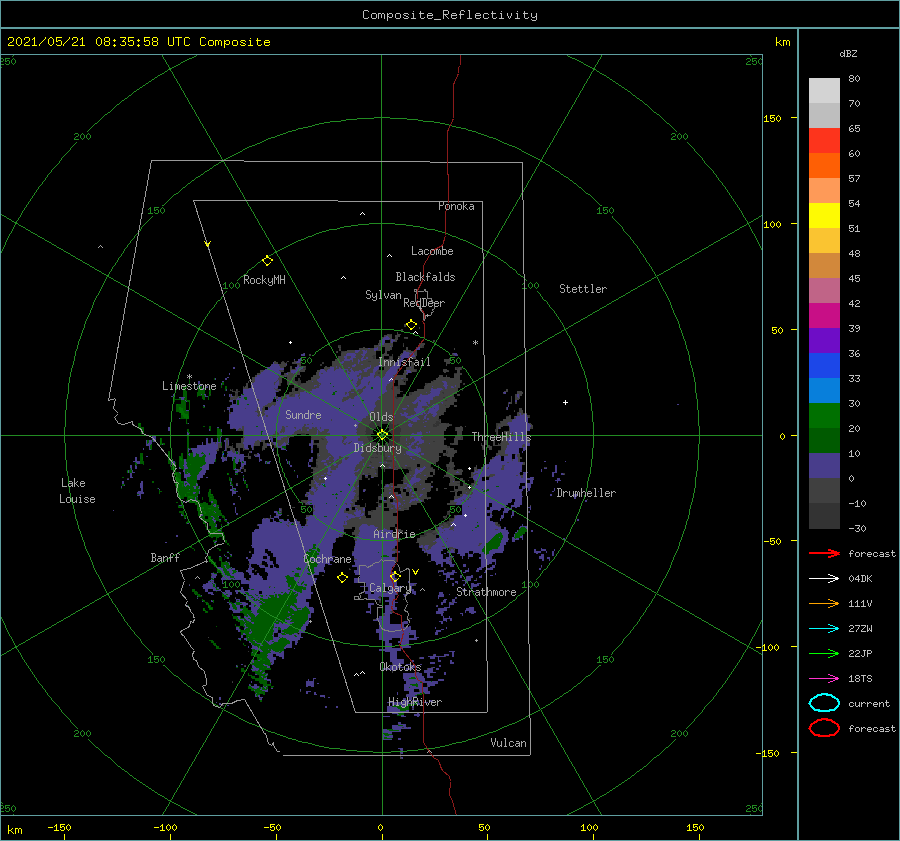Click the yellow diamond marker near RockyMH
Viewport: 900px width, 841px height.
click(267, 261)
